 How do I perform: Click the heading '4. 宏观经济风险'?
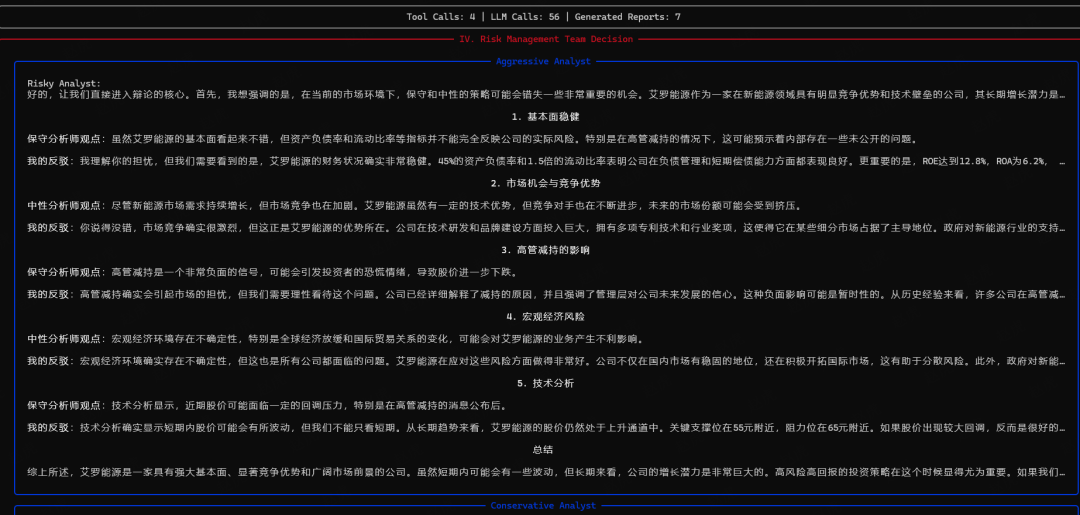coord(545,317)
